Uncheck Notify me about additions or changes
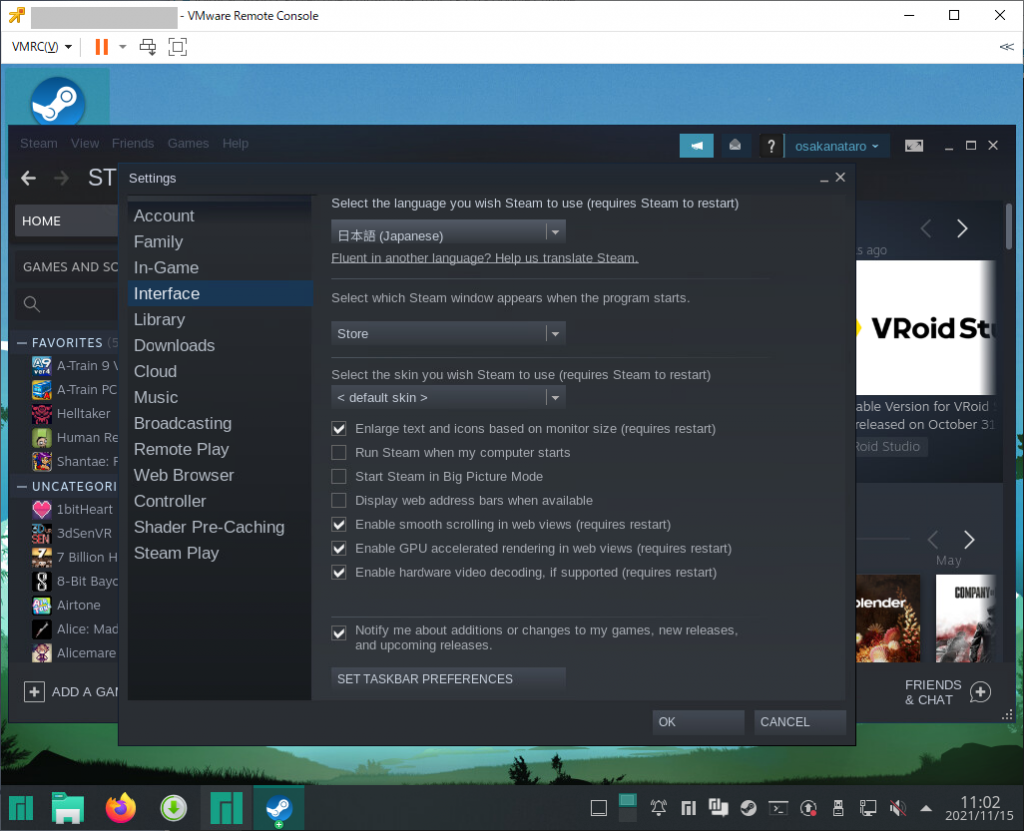 tap(339, 632)
